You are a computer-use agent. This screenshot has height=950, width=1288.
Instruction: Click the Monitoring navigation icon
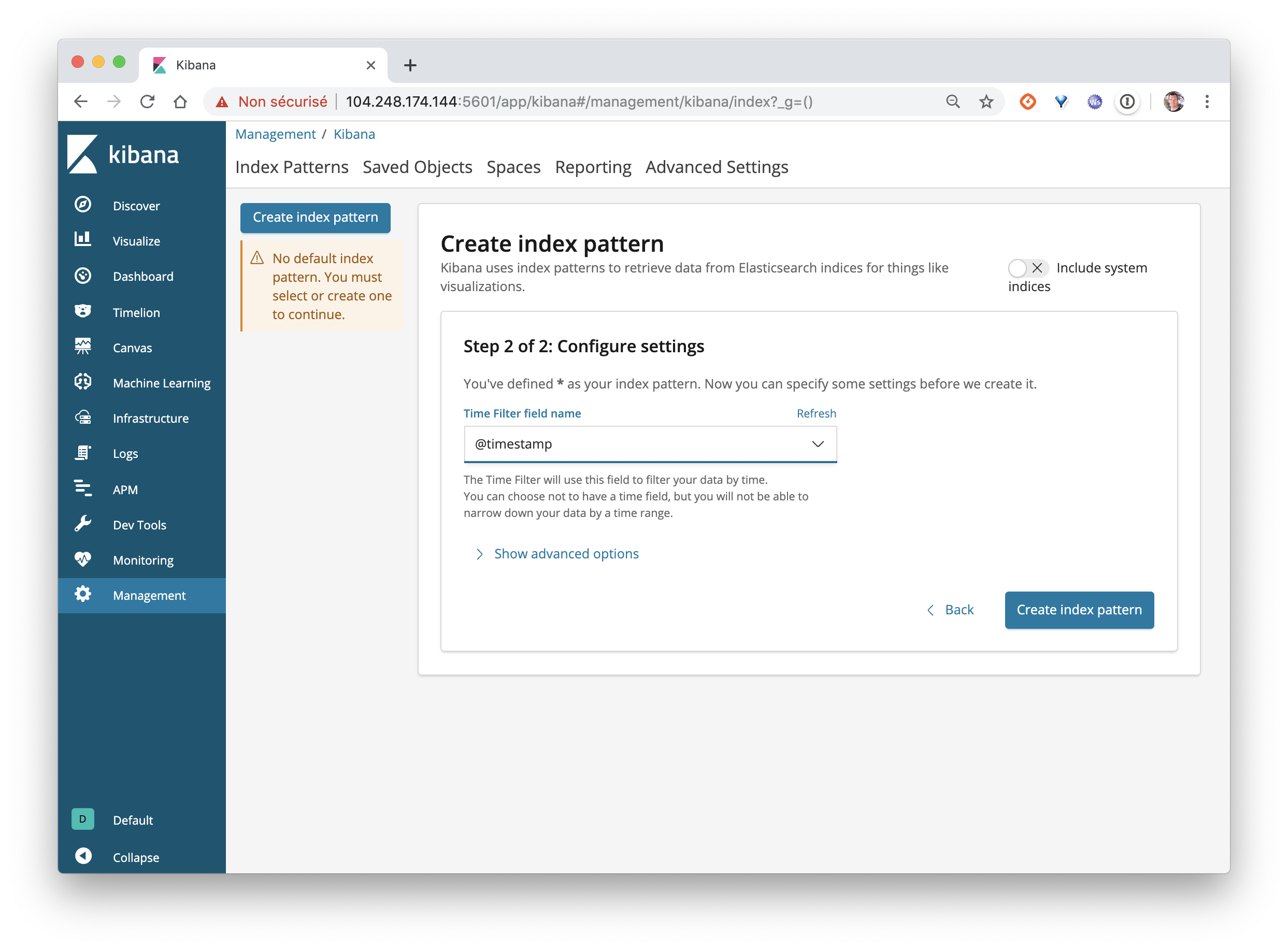click(82, 559)
